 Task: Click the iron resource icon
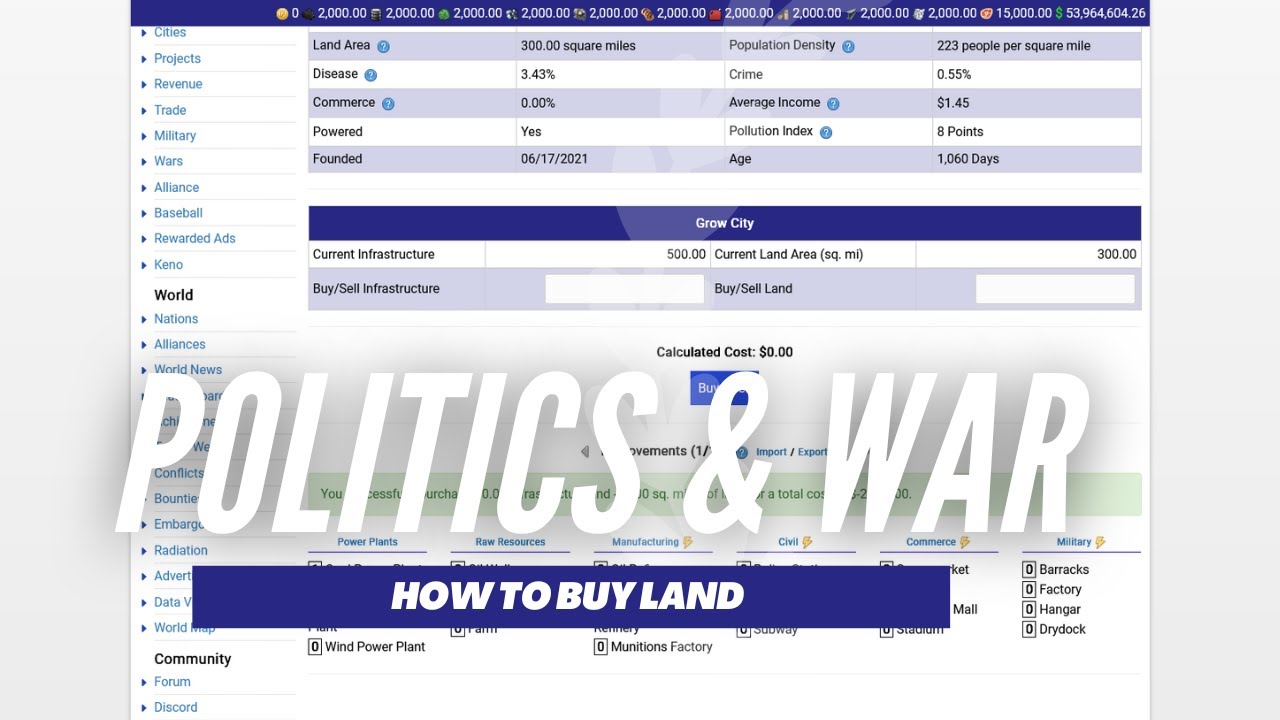579,13
